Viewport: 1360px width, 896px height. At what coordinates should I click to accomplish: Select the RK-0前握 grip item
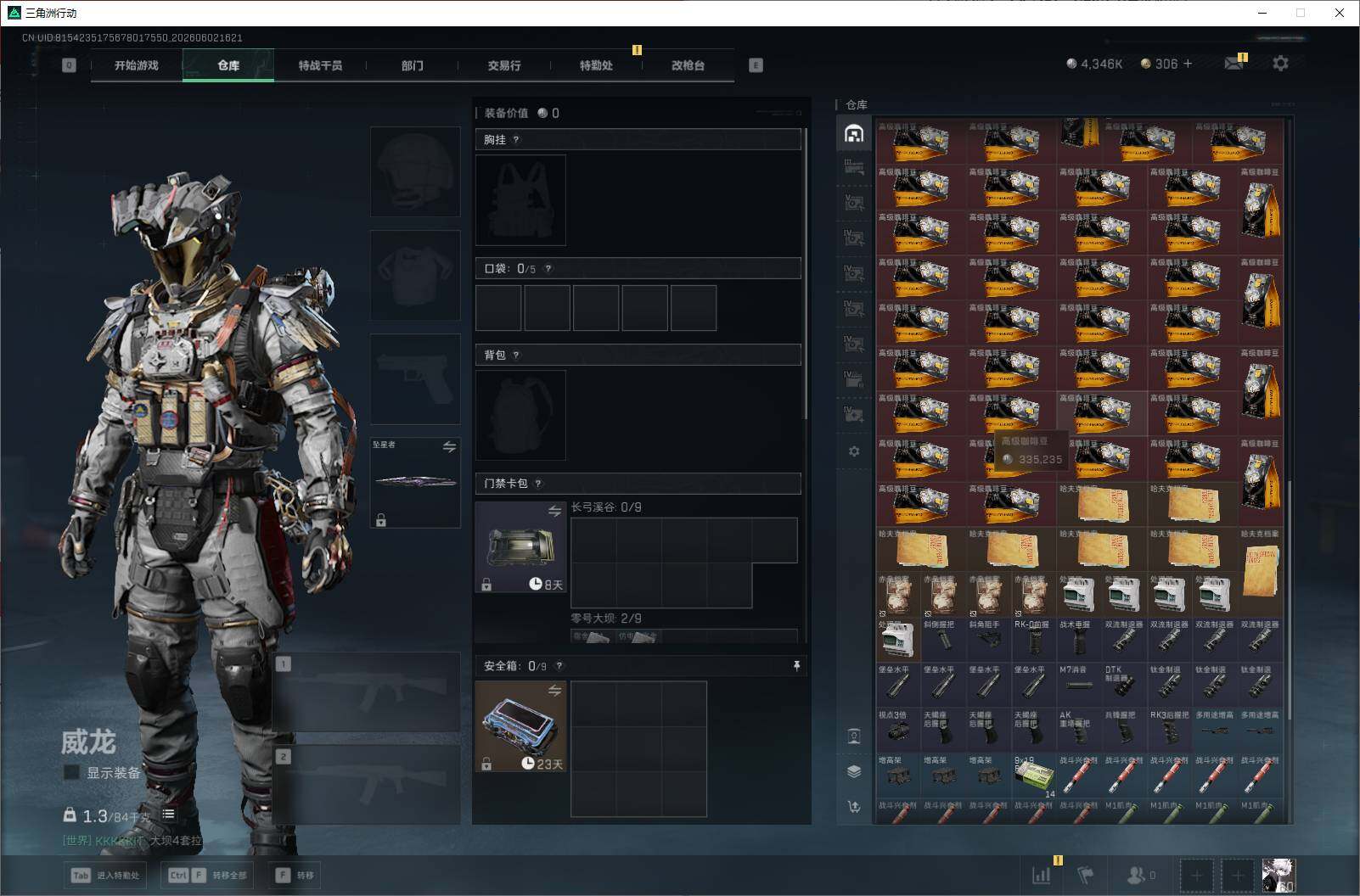(1034, 641)
